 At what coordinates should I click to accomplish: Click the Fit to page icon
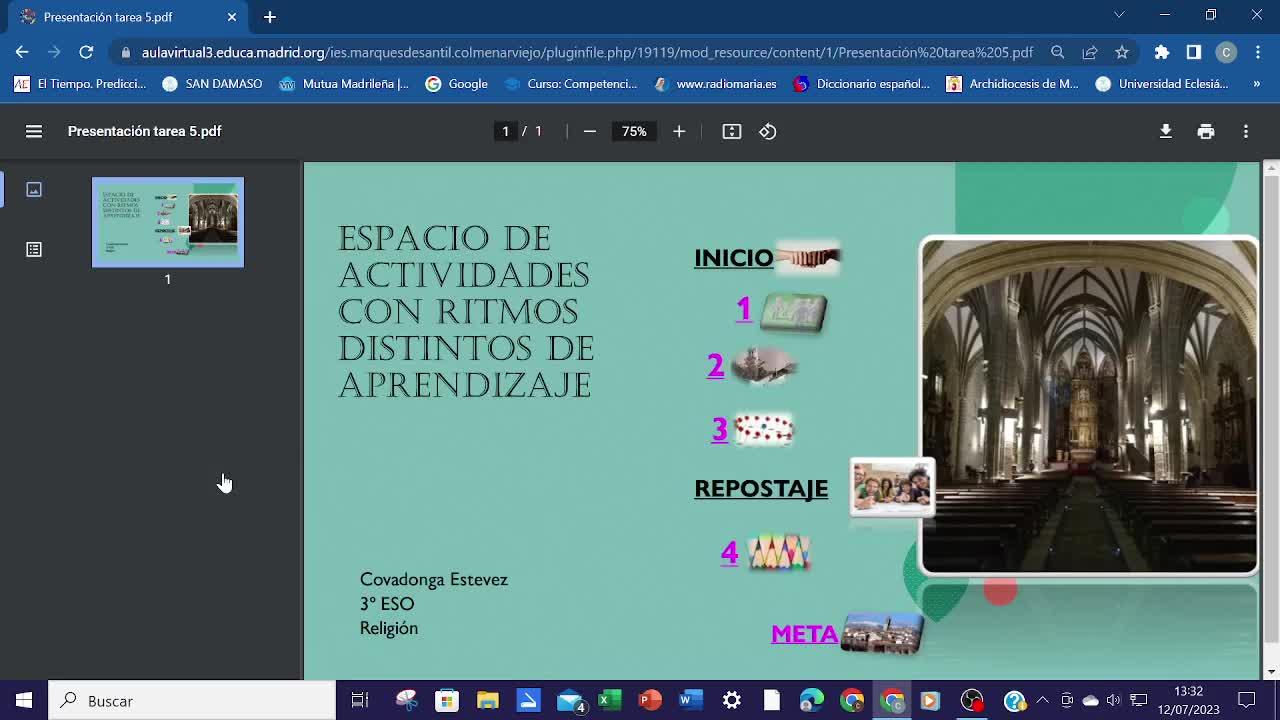(732, 131)
